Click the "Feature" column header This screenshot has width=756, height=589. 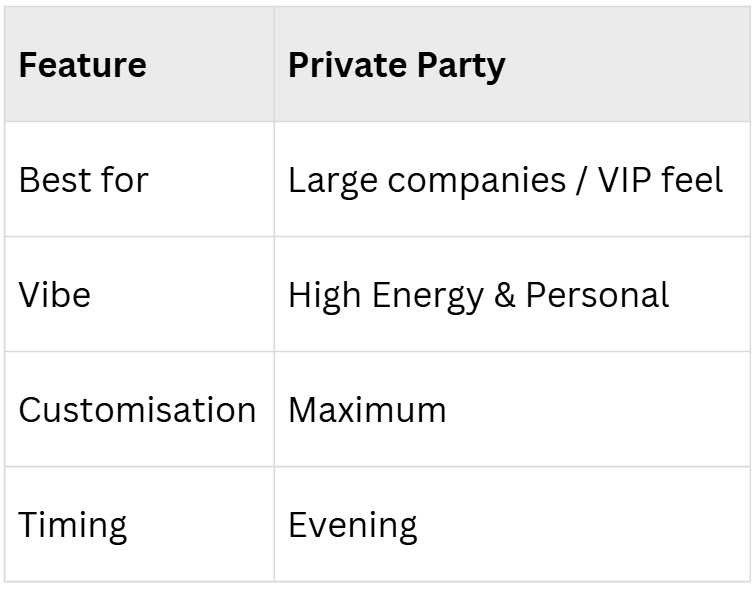83,66
